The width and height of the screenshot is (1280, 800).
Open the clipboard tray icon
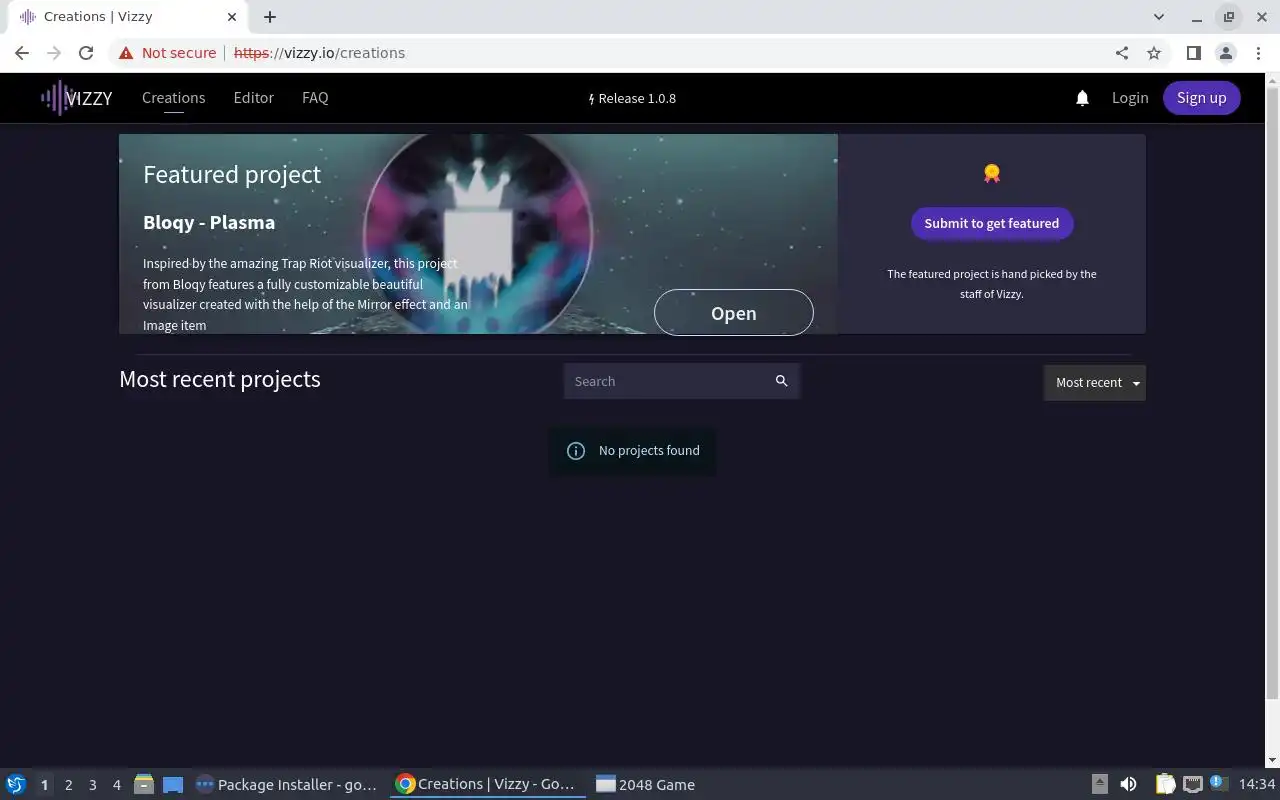tap(1165, 784)
